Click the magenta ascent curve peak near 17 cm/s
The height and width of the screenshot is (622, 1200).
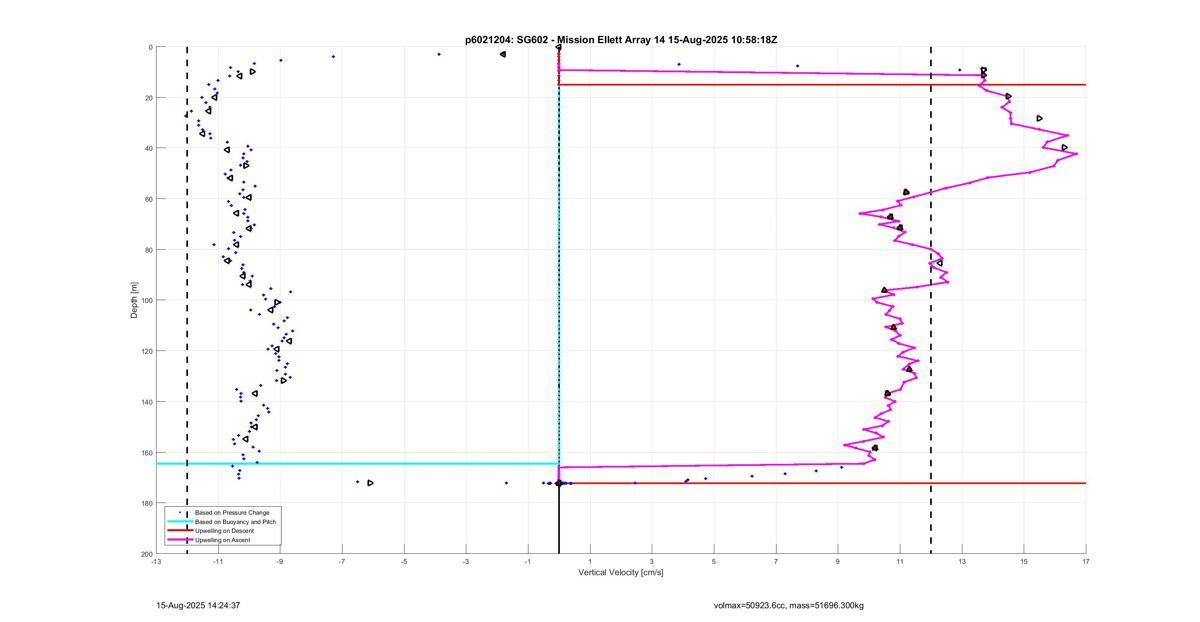point(1075,153)
